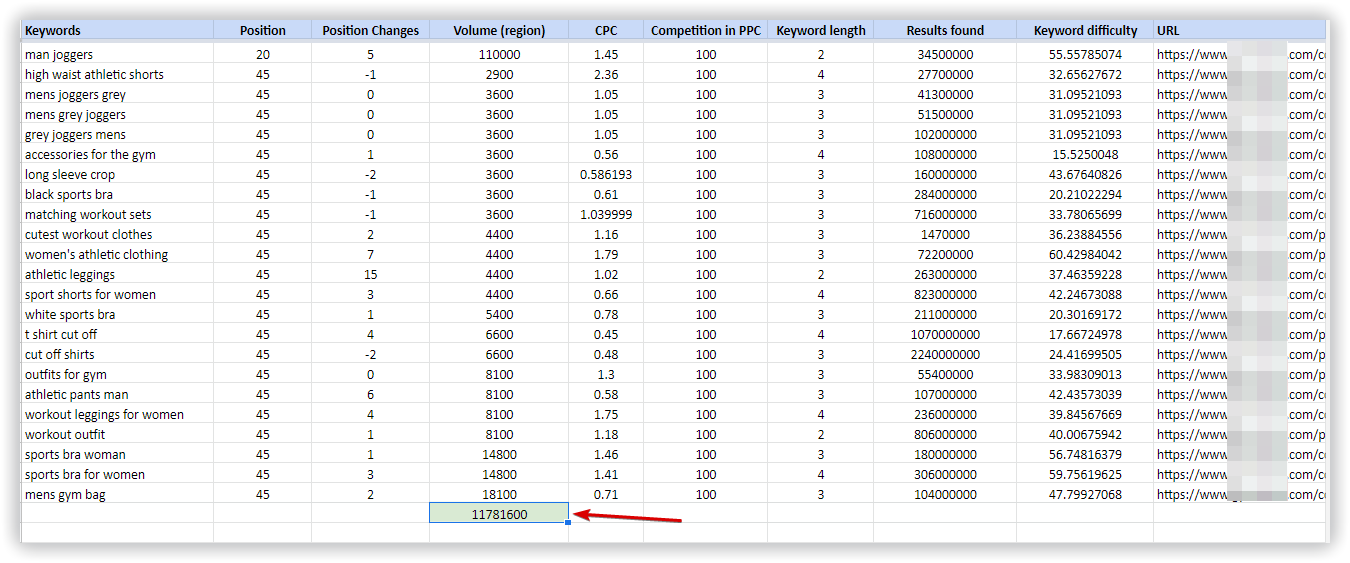
Task: Select the Keyword difficulty column header
Action: coord(1085,31)
